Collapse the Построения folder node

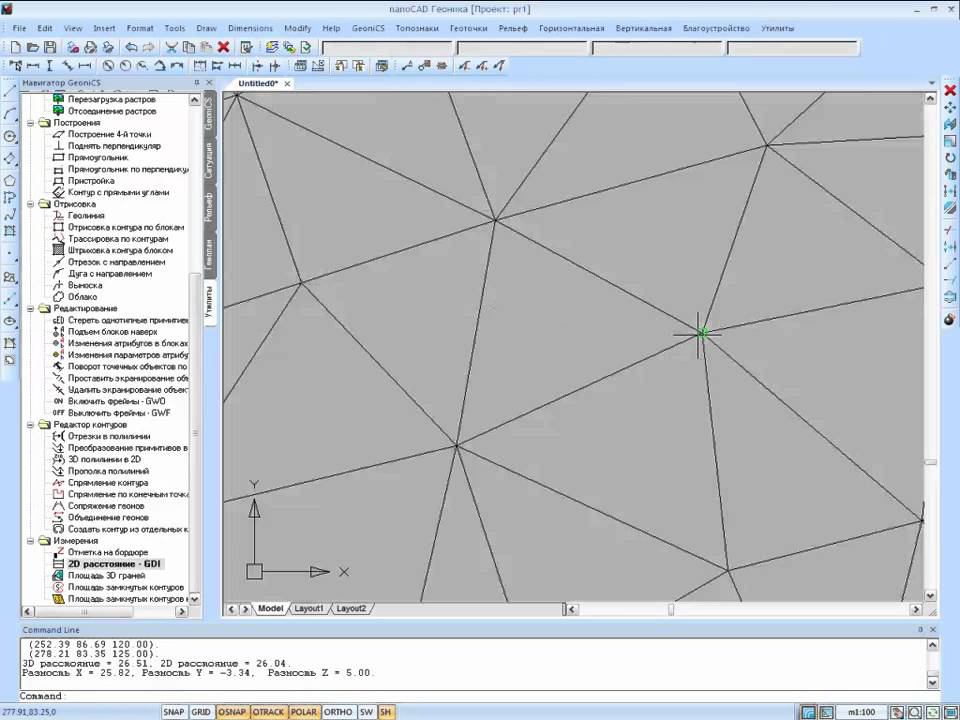tap(32, 123)
